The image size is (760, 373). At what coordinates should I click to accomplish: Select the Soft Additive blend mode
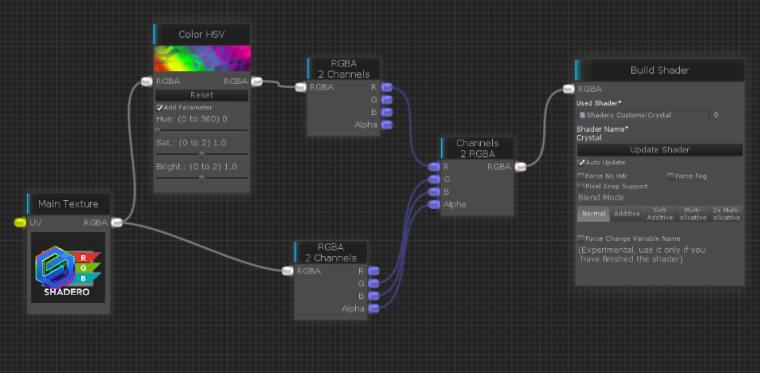pos(660,214)
